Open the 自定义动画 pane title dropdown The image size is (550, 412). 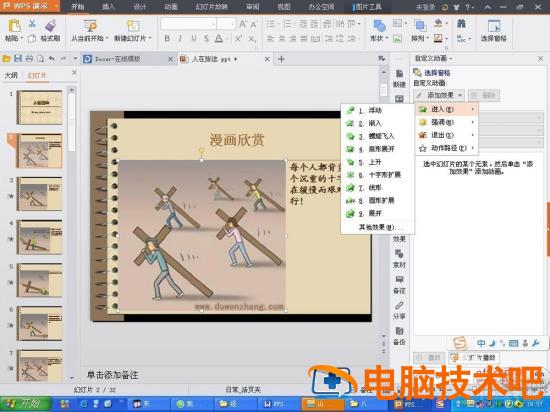pos(451,59)
